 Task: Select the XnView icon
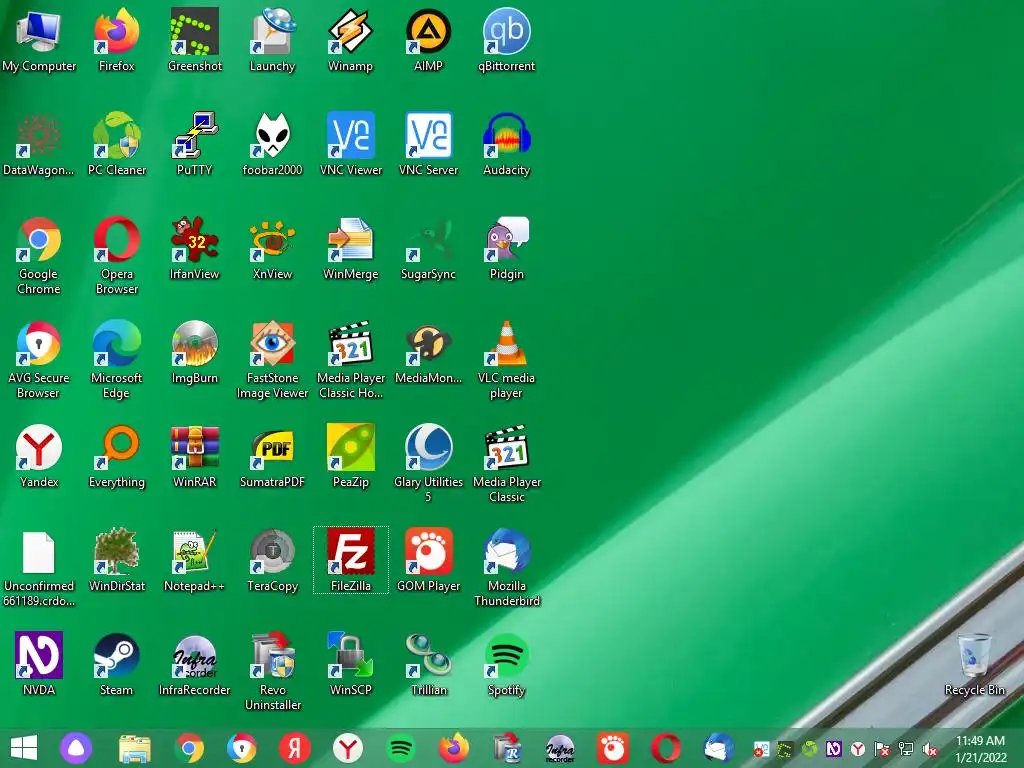[272, 248]
